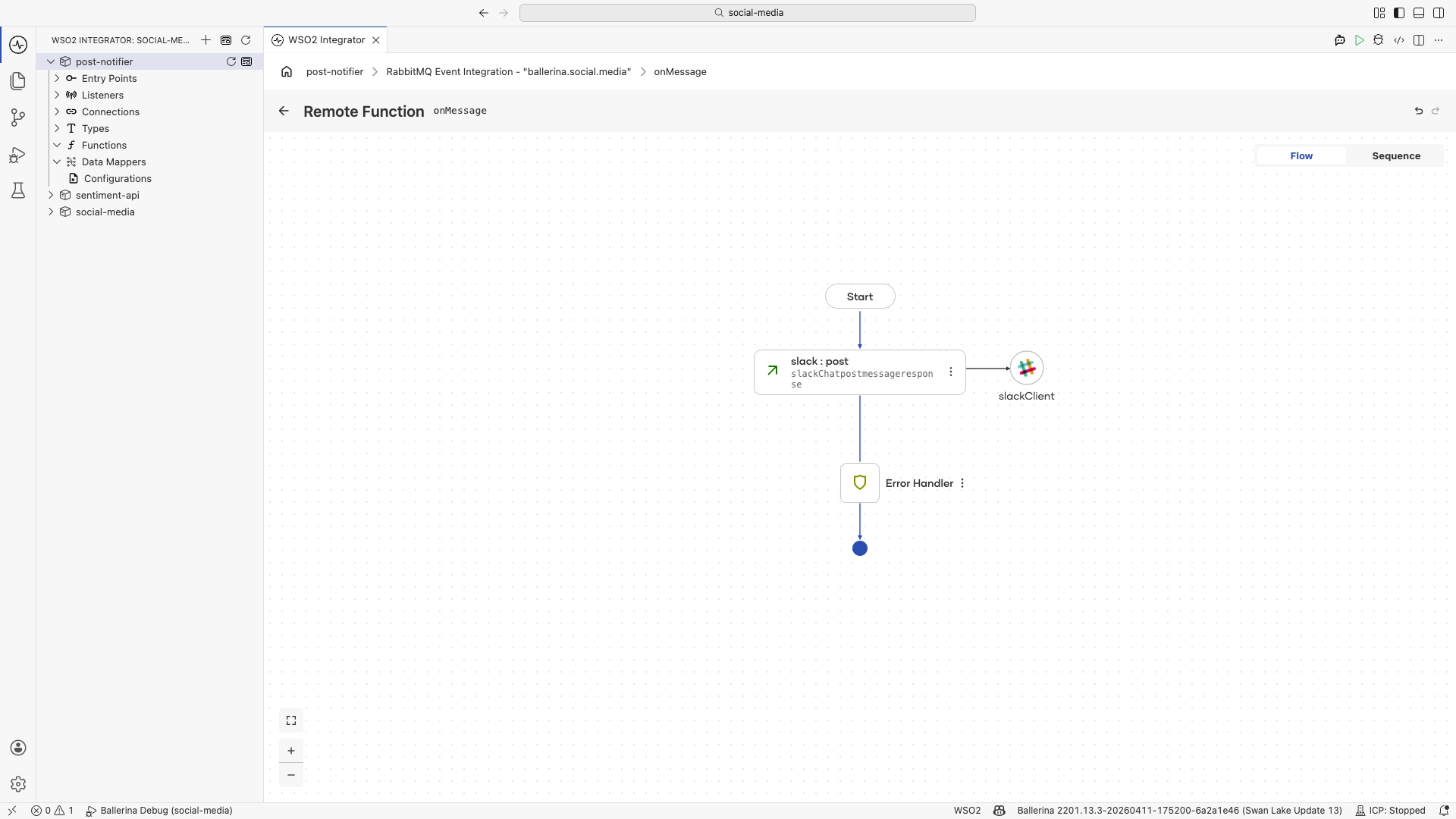
Task: Click the slackClient connection icon
Action: (1027, 369)
